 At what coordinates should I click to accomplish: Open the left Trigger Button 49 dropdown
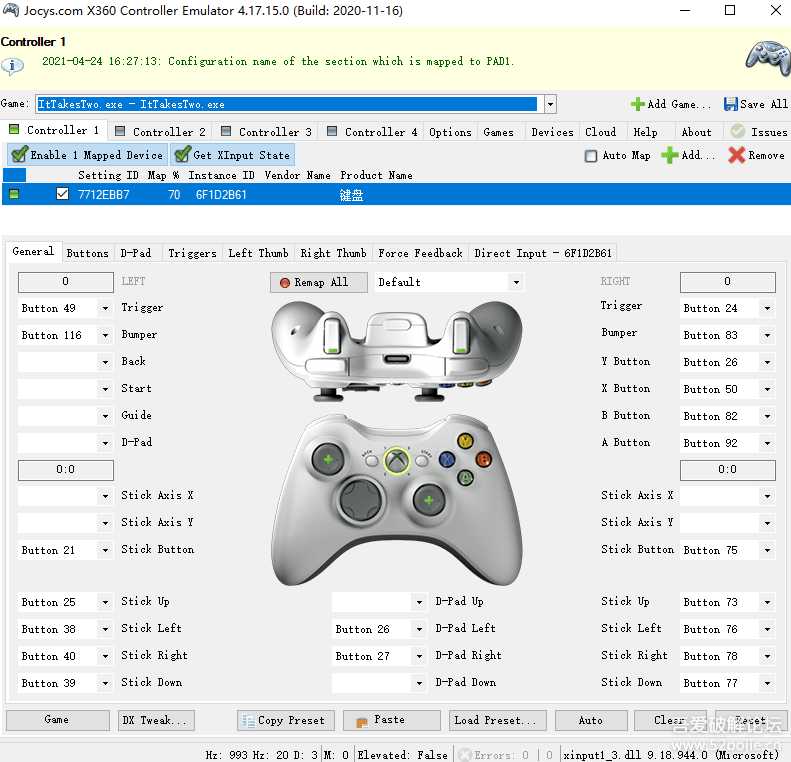105,309
